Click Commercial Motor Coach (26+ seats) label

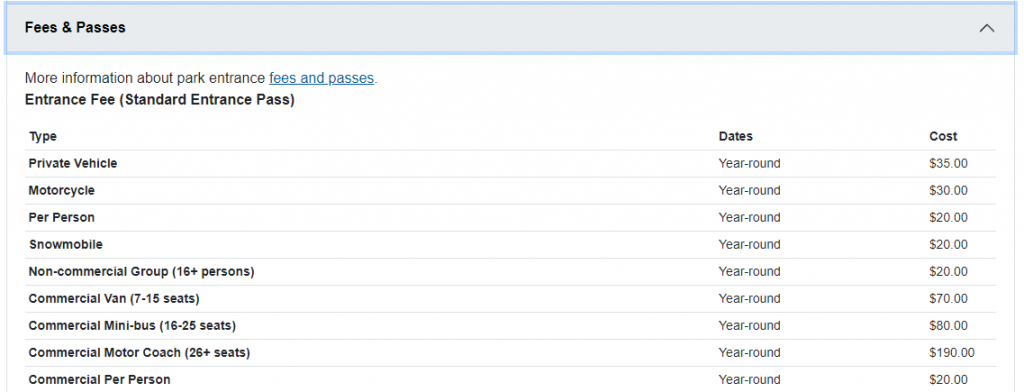tap(139, 353)
